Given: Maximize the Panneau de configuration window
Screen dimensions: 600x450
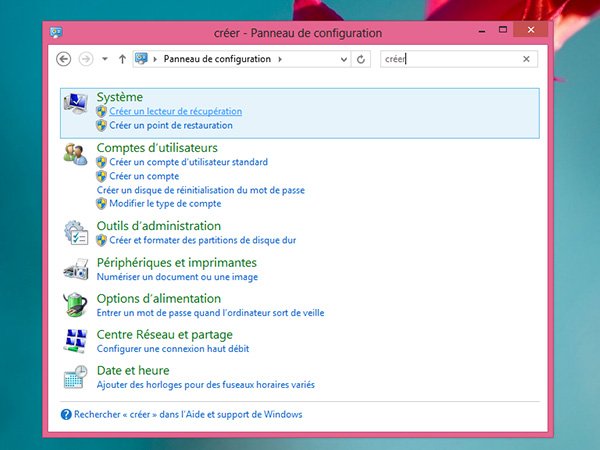Looking at the screenshot, I should [503, 29].
